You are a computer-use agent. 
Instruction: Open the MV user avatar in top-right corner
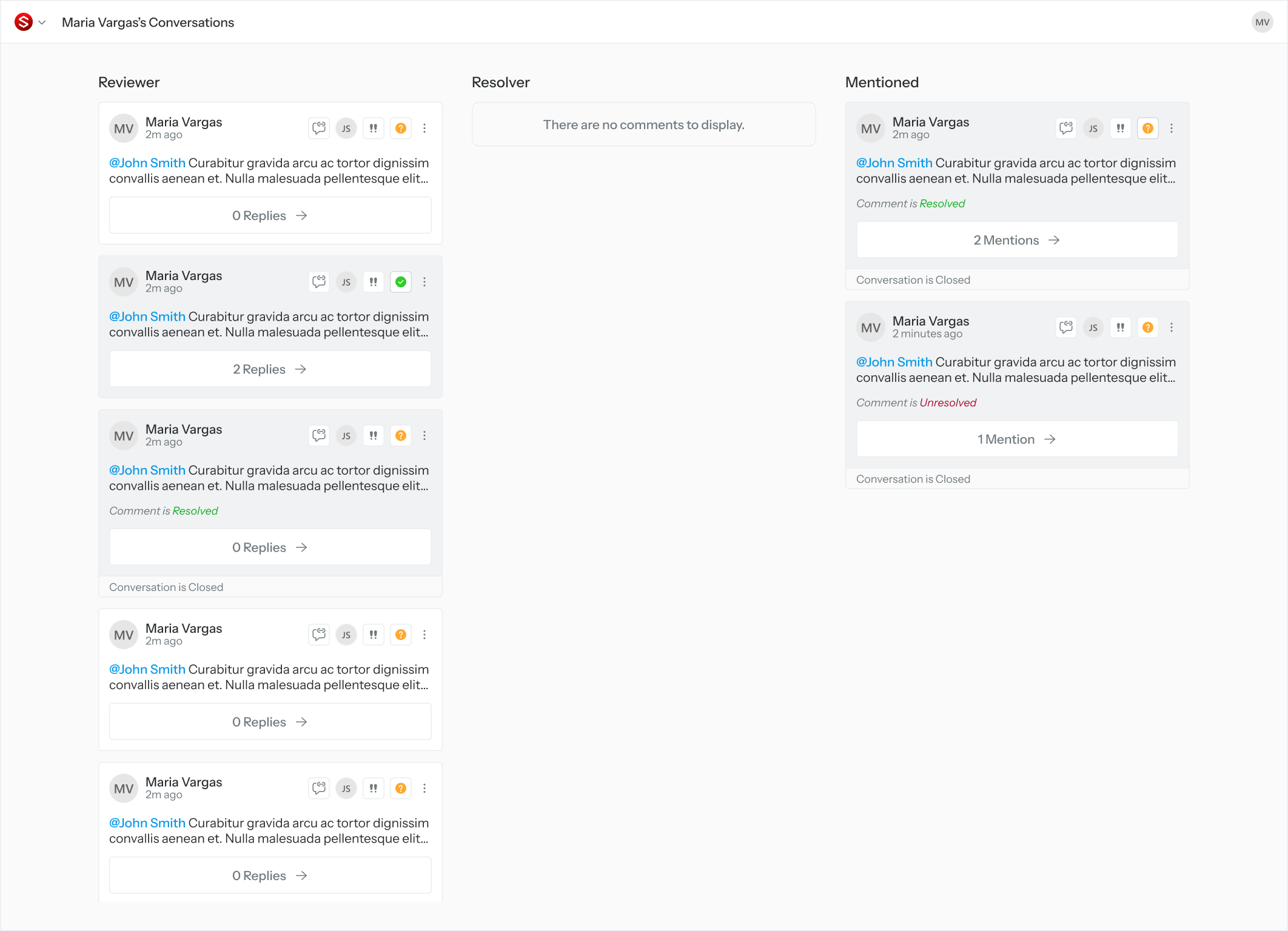click(1262, 22)
